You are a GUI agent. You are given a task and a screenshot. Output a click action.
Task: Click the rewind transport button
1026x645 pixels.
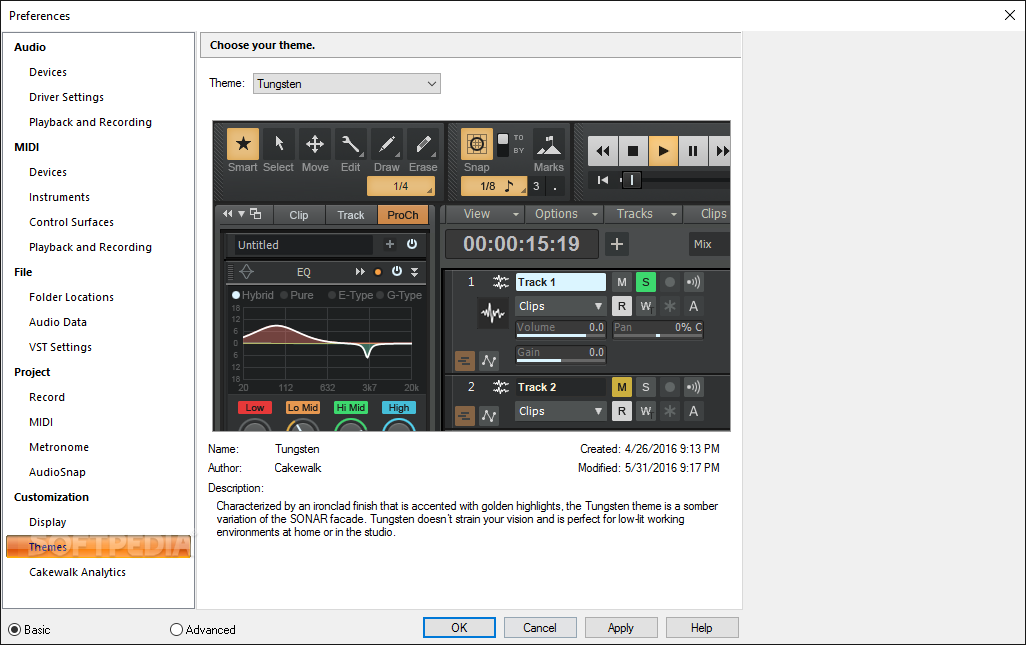coord(603,151)
